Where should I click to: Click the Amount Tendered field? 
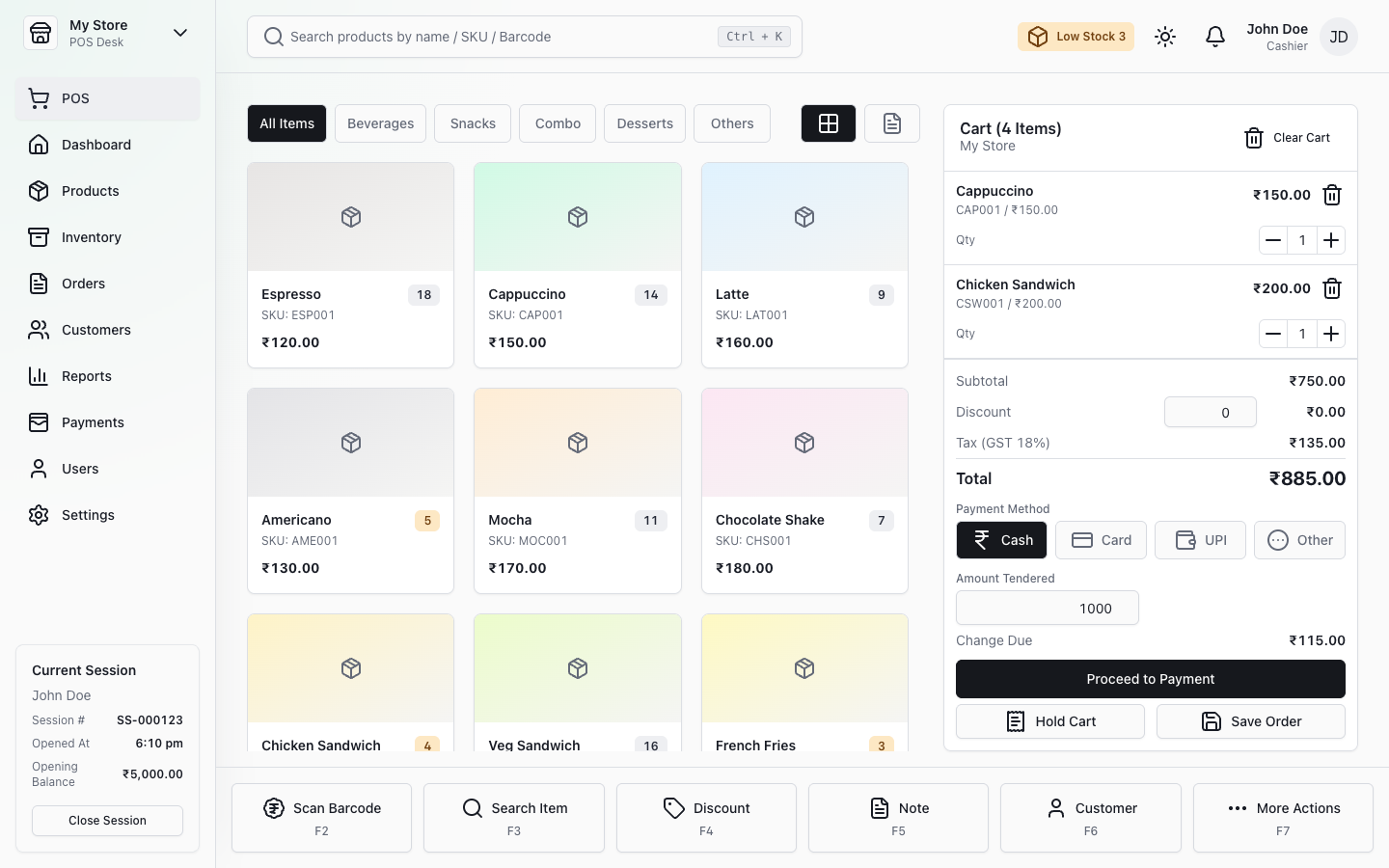(1047, 609)
